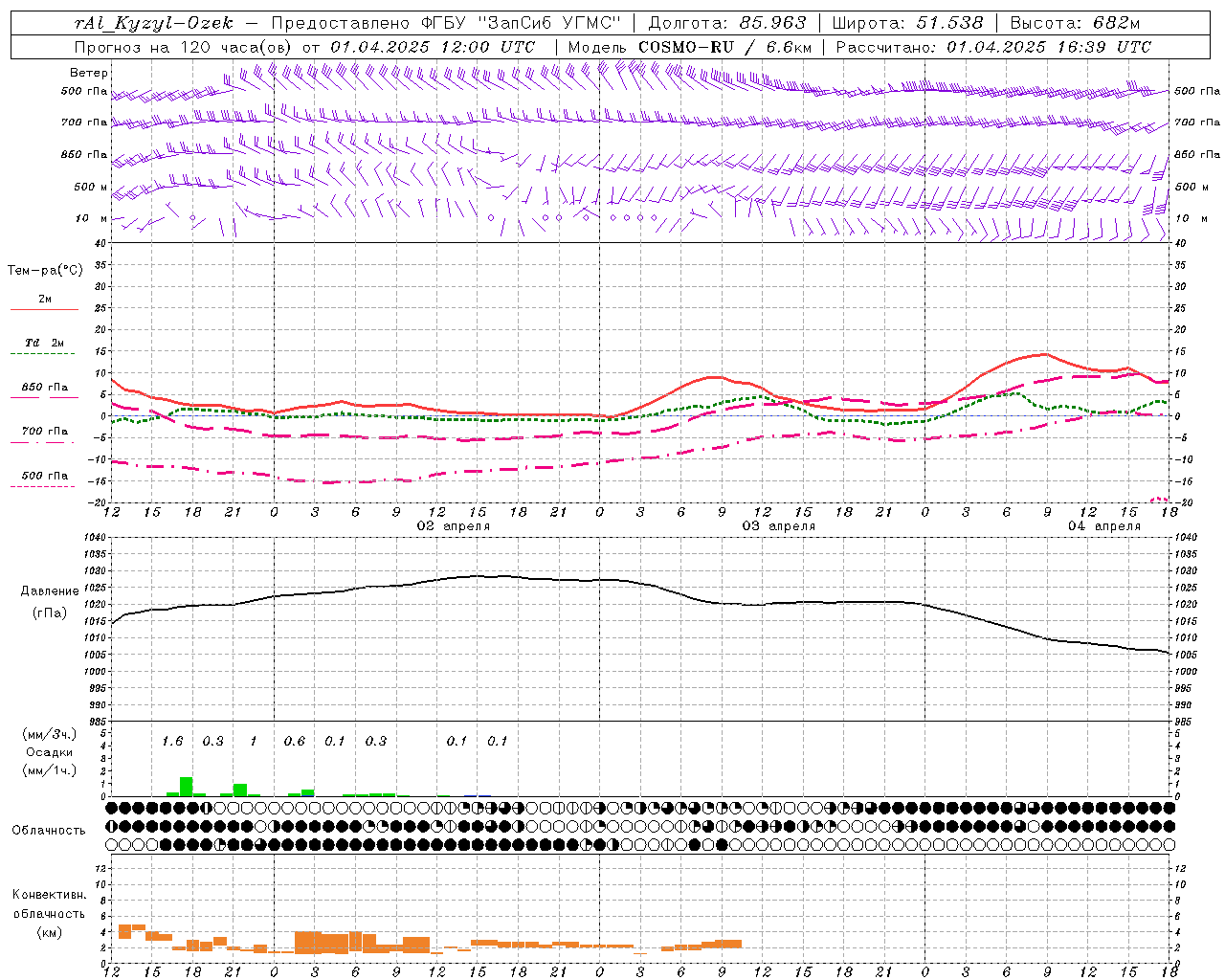Click the '(мм/3ч.)' precipitation unit label
1225x980 pixels.
(x=50, y=734)
